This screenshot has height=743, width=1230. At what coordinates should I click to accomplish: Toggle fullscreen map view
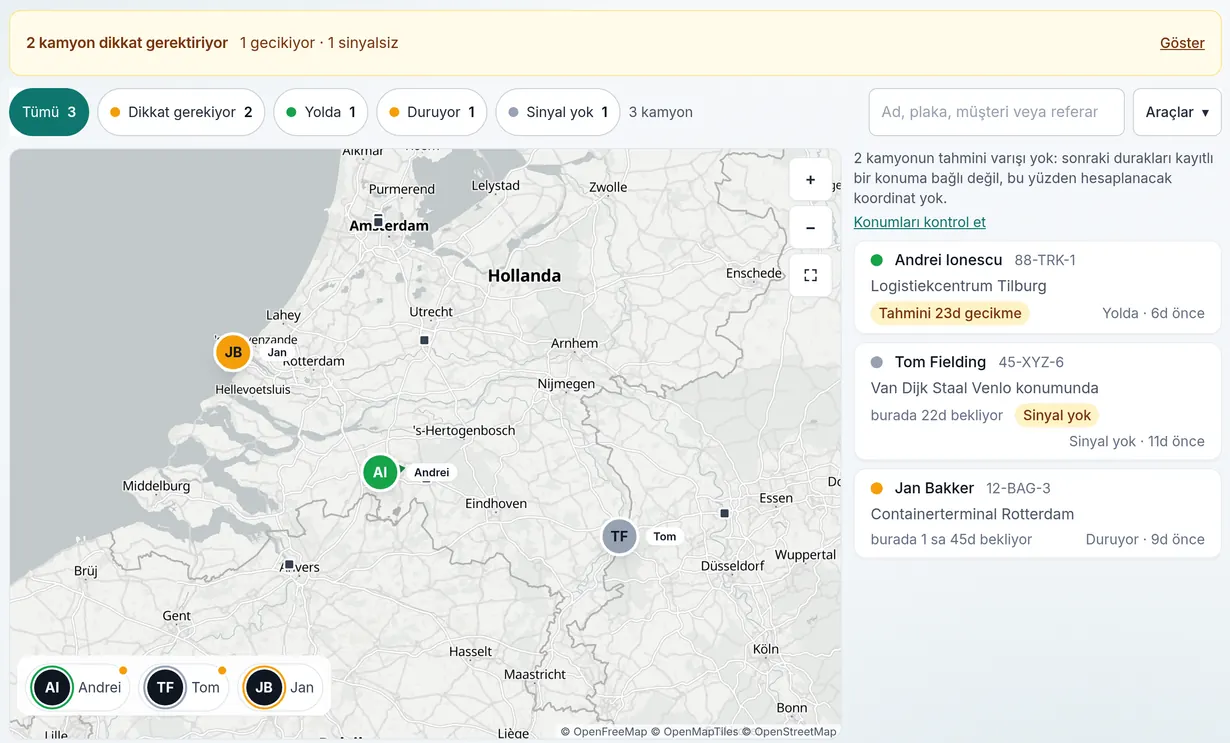810,276
